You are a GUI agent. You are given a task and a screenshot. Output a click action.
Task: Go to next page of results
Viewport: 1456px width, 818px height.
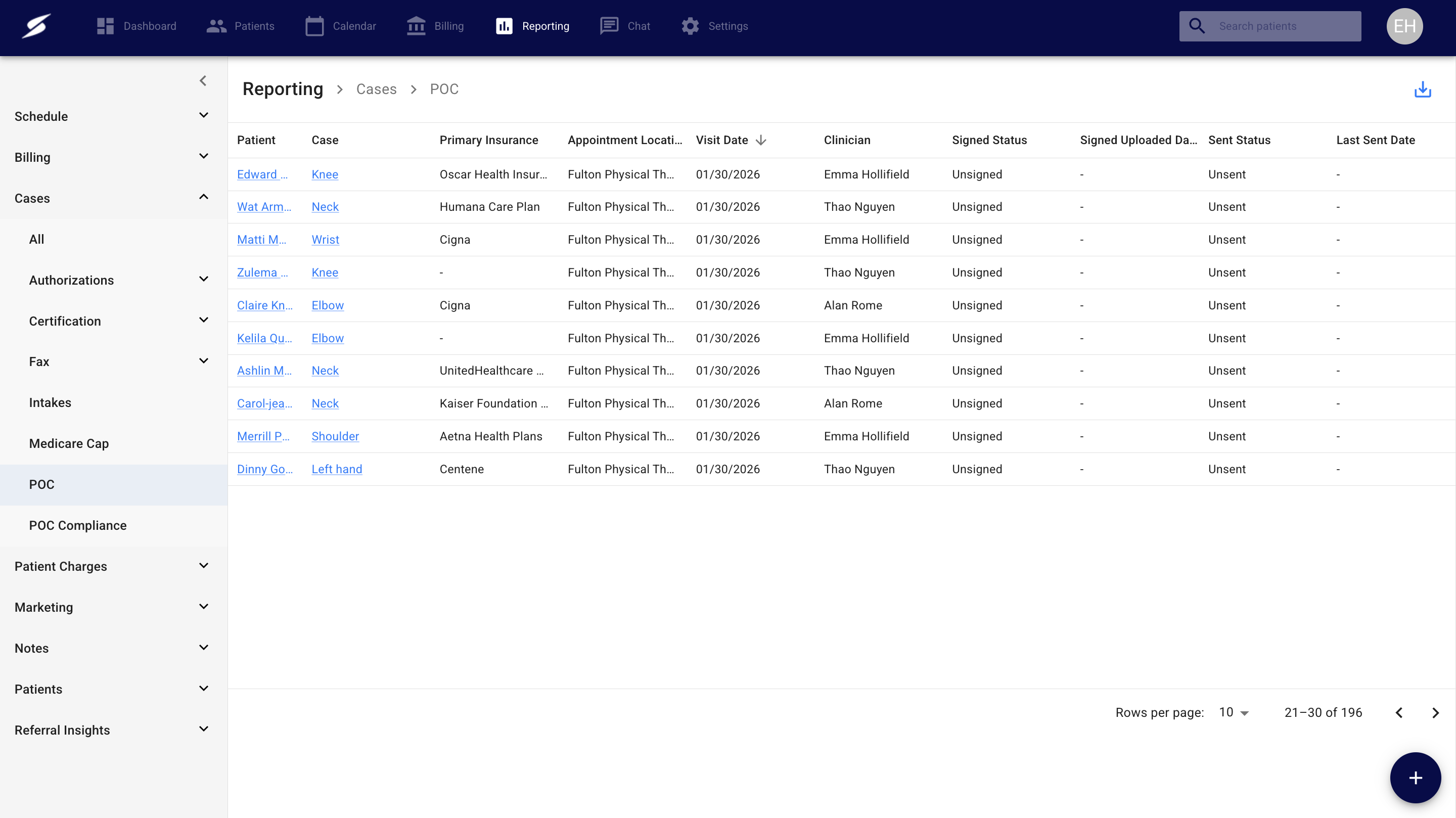click(x=1435, y=712)
